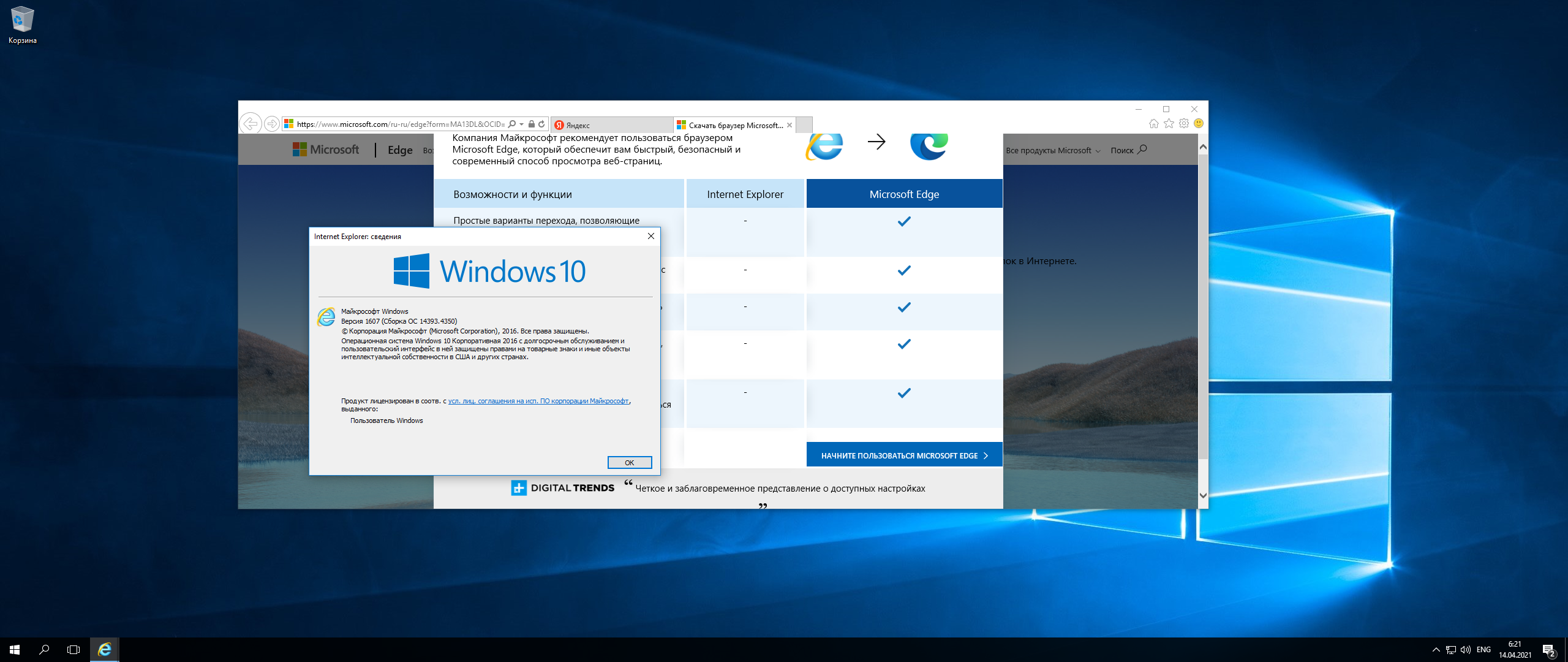Click the Microsoft logo on page header
The width and height of the screenshot is (1568, 662).
326,150
